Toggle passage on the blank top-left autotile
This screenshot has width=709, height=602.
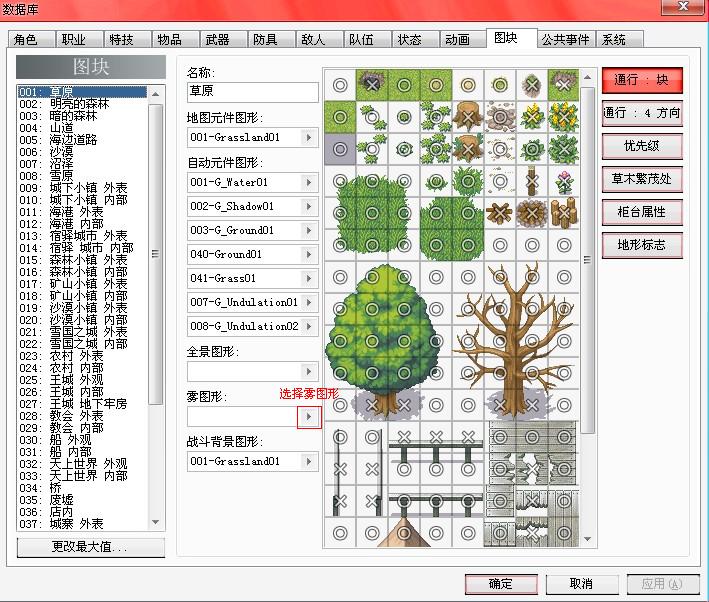(340, 85)
